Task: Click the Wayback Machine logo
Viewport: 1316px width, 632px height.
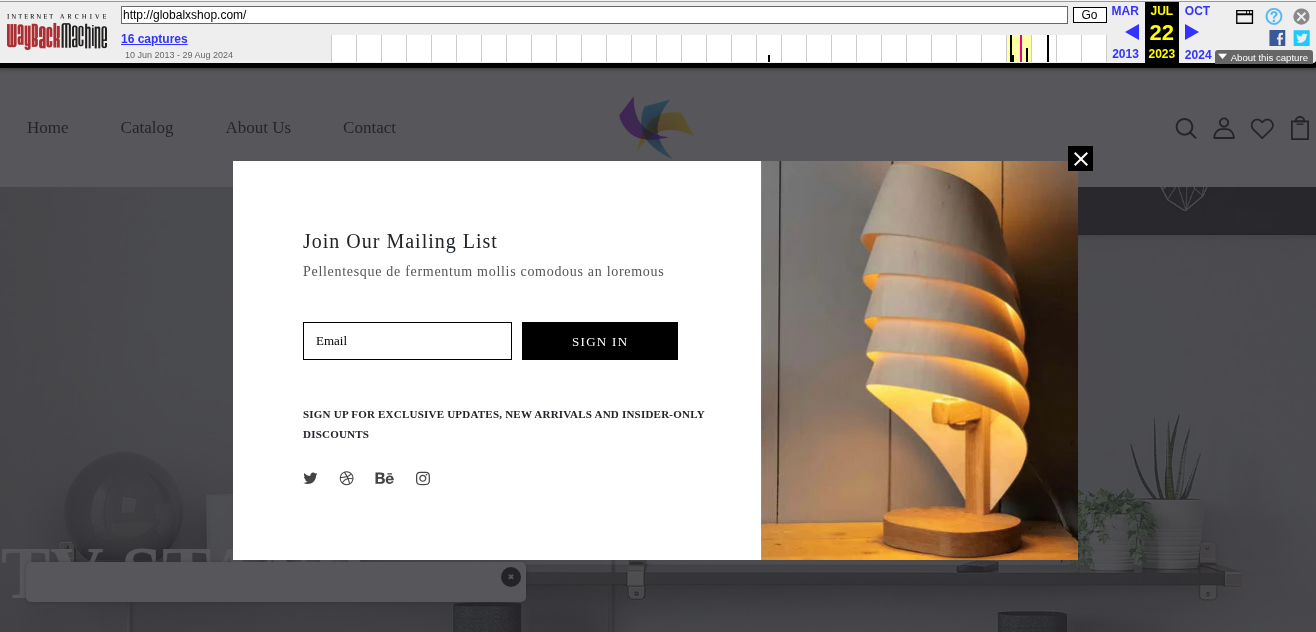Action: tap(57, 32)
